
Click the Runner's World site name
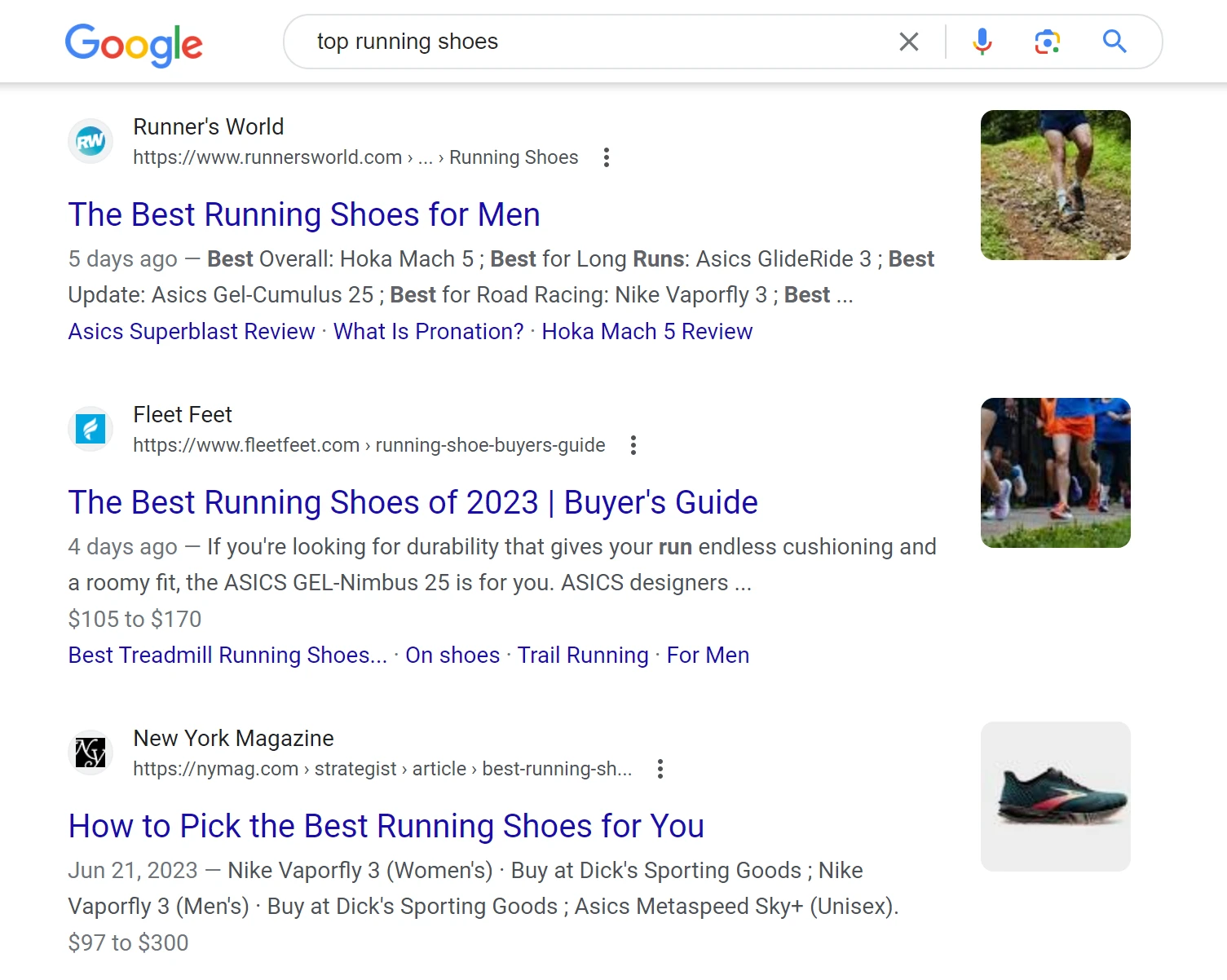[209, 127]
